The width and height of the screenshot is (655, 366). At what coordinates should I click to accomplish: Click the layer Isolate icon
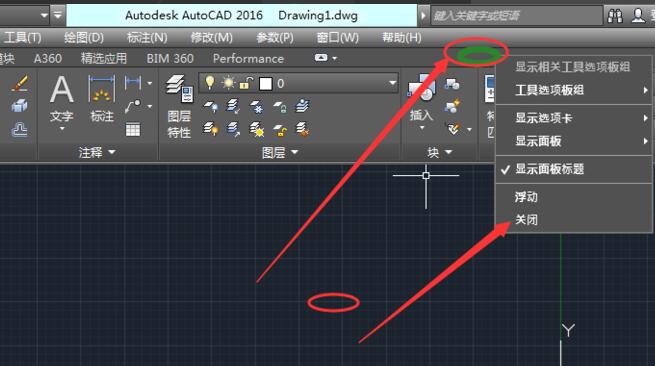coord(233,106)
